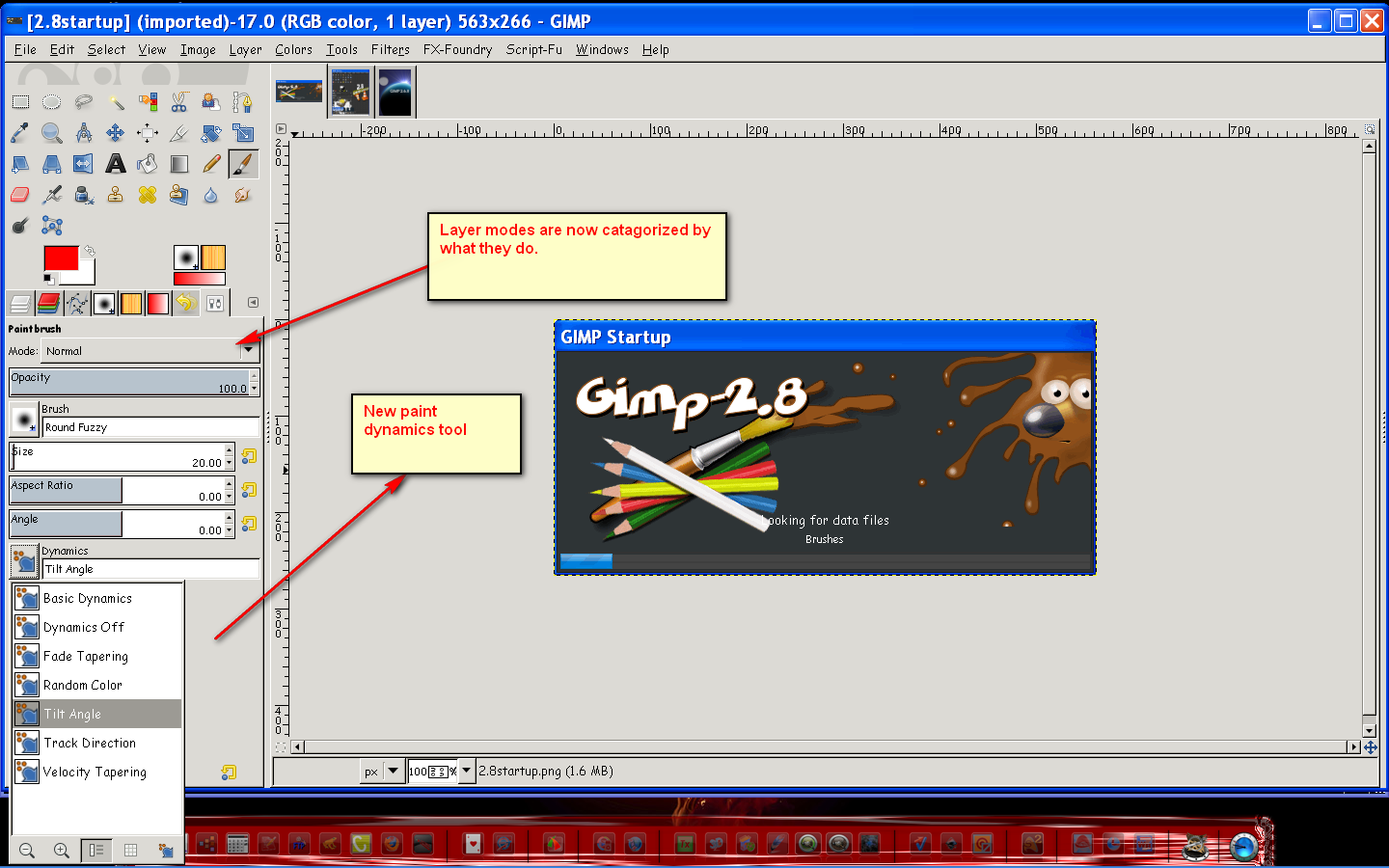Switch to the Channels dock tab

point(48,304)
